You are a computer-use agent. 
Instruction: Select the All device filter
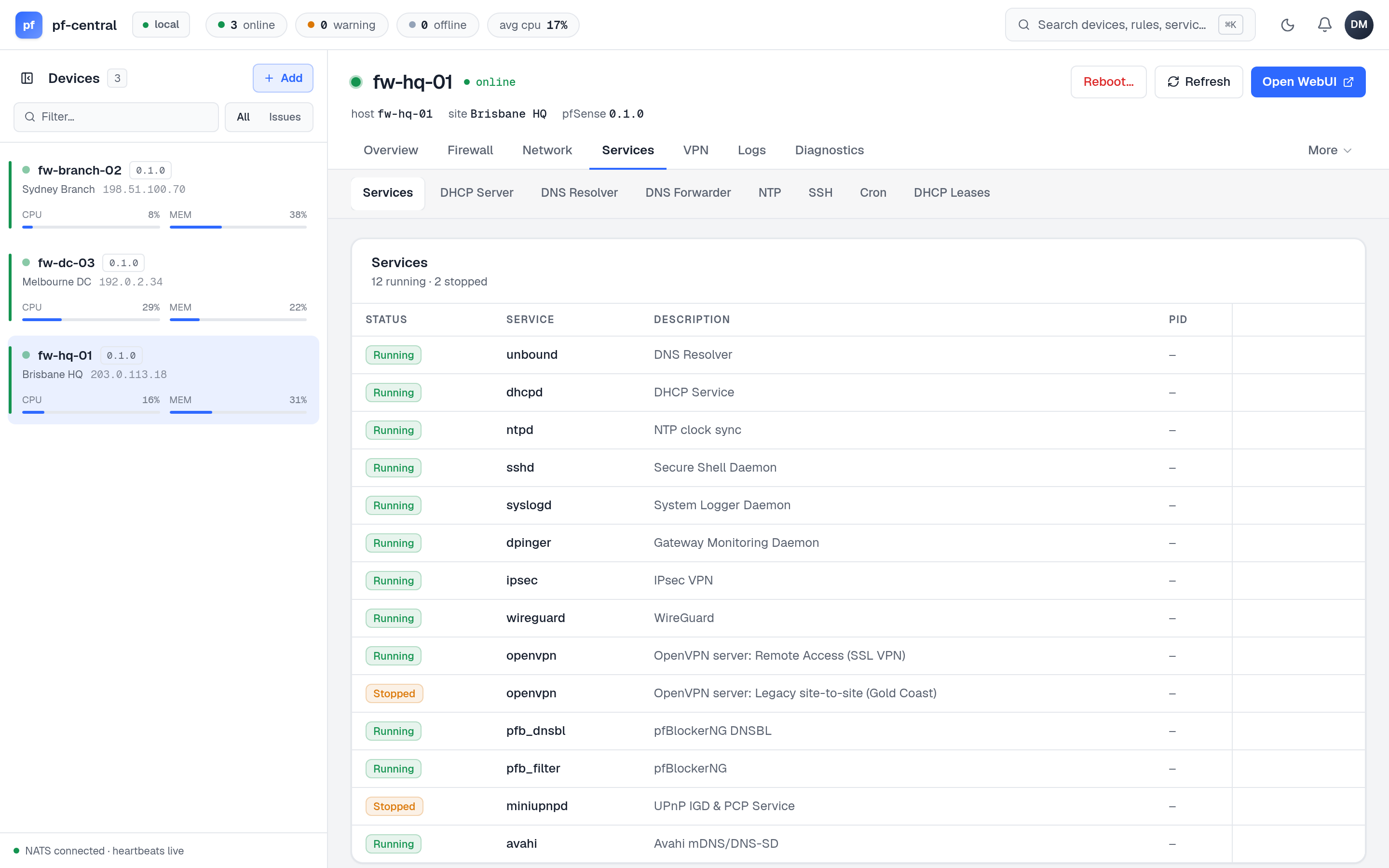(x=244, y=117)
